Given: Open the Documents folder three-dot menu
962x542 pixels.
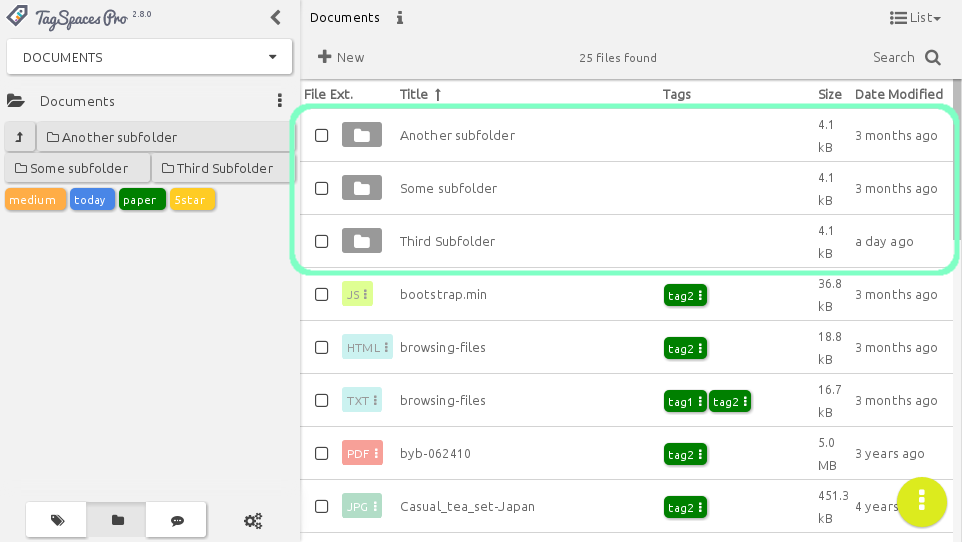Looking at the screenshot, I should [280, 101].
